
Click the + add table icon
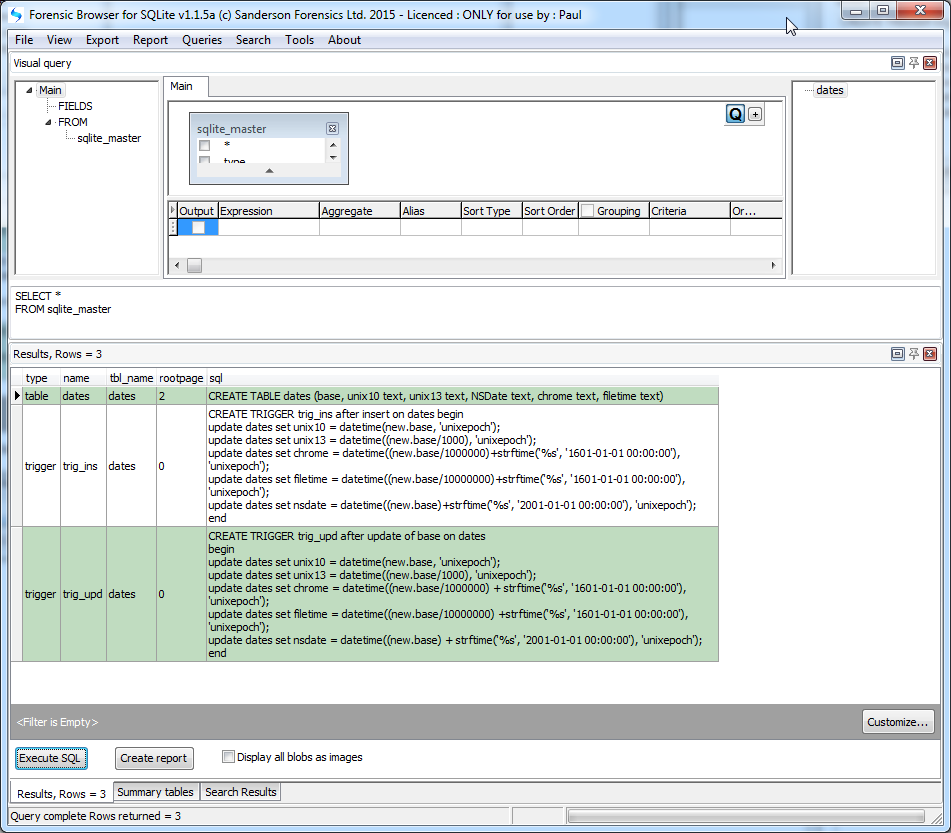coord(755,113)
